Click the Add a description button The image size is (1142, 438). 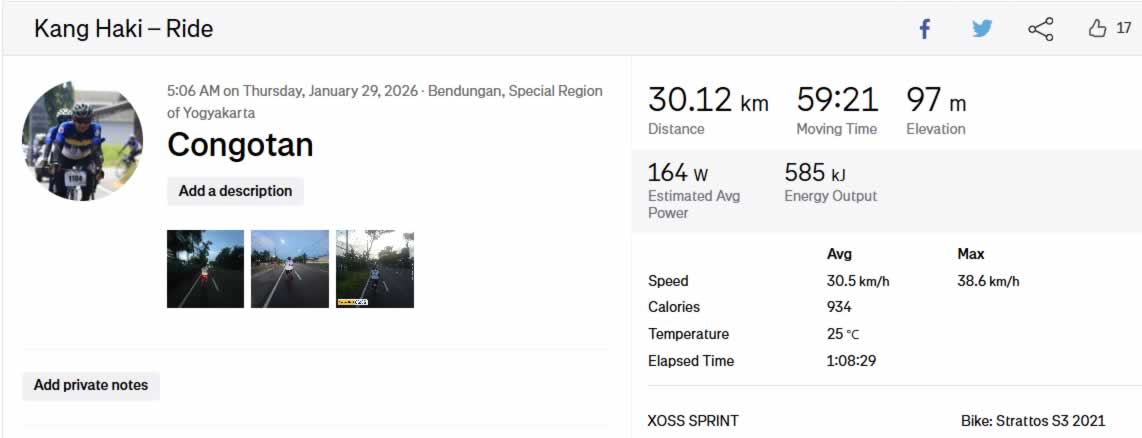pos(235,191)
